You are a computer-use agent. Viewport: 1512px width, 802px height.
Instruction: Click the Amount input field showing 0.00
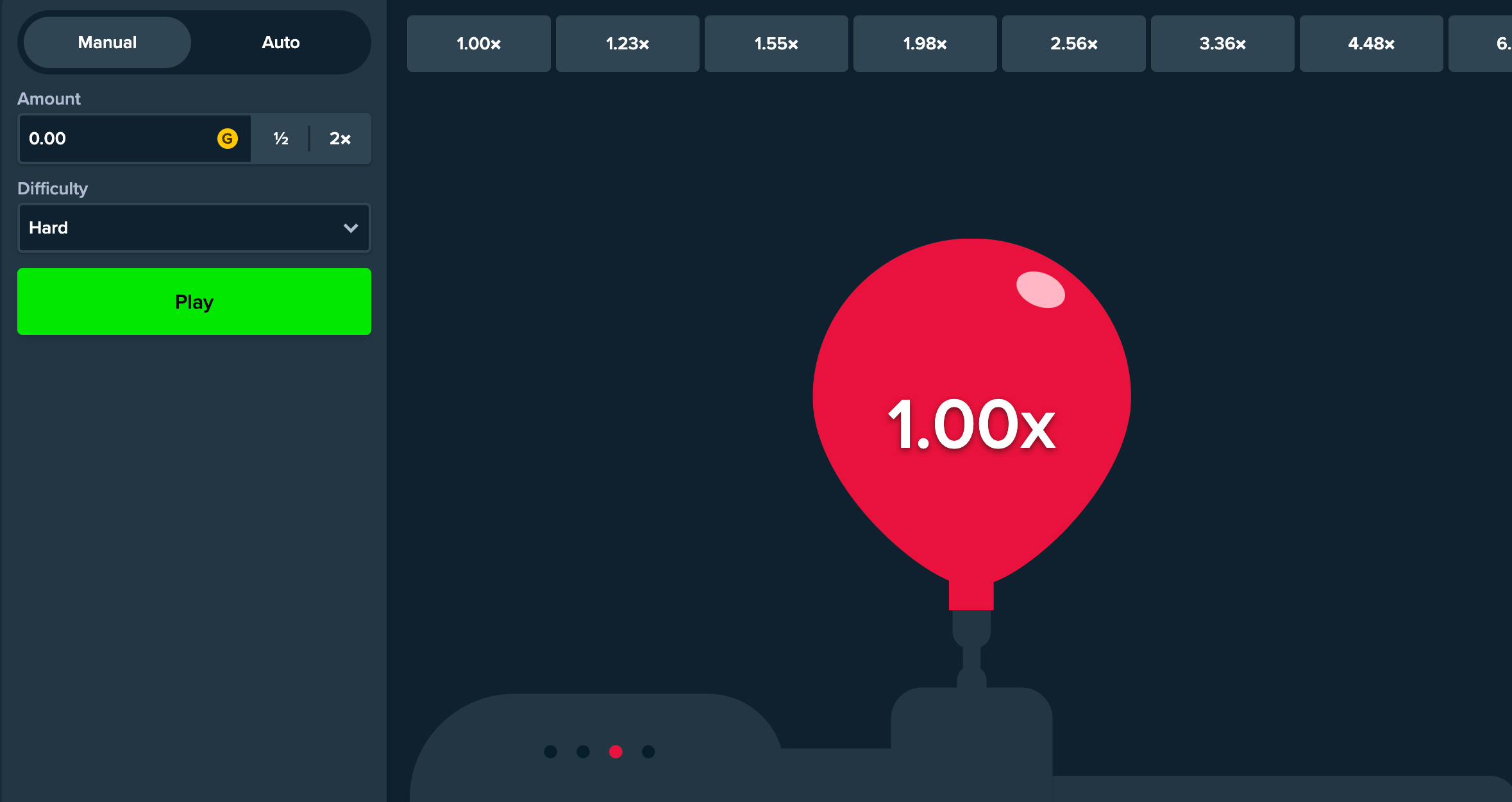[x=135, y=139]
